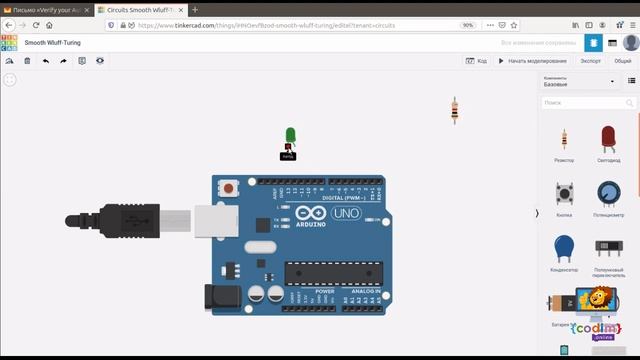640x360 pixels.
Task: Go back in browser history
Action: 9,25
